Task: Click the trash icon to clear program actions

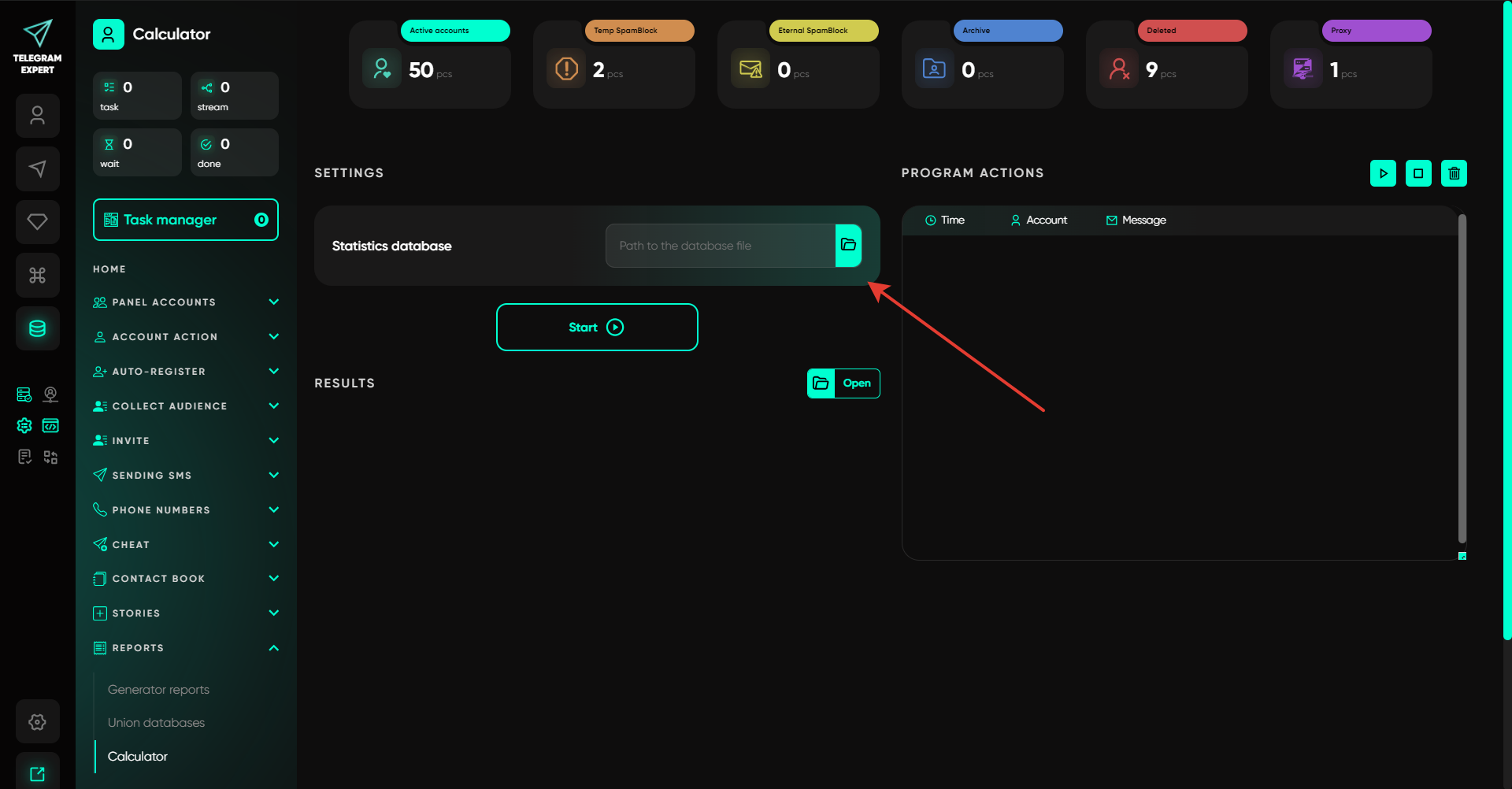Action: coord(1454,173)
